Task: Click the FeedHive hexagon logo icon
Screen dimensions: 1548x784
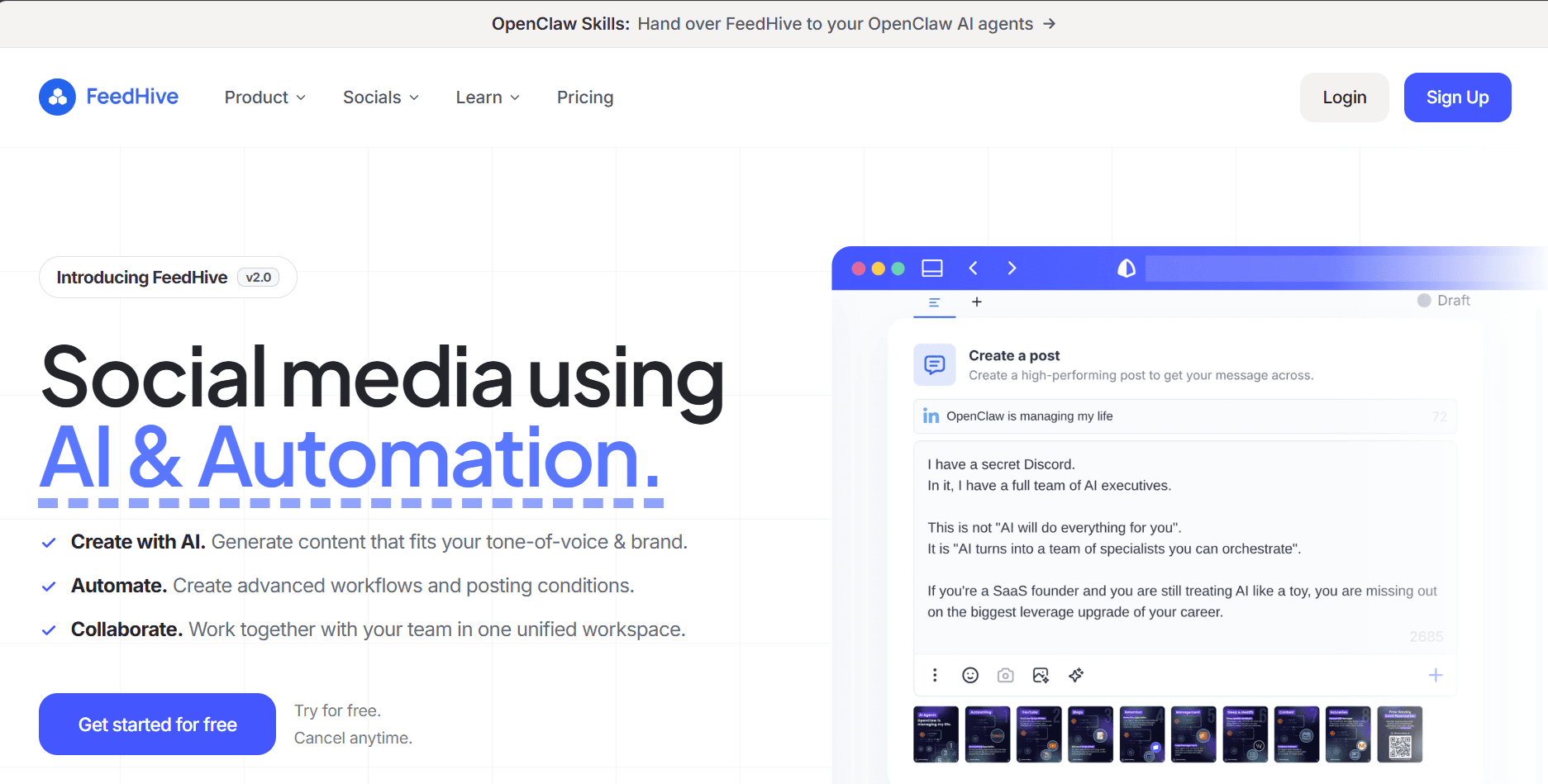Action: click(57, 97)
